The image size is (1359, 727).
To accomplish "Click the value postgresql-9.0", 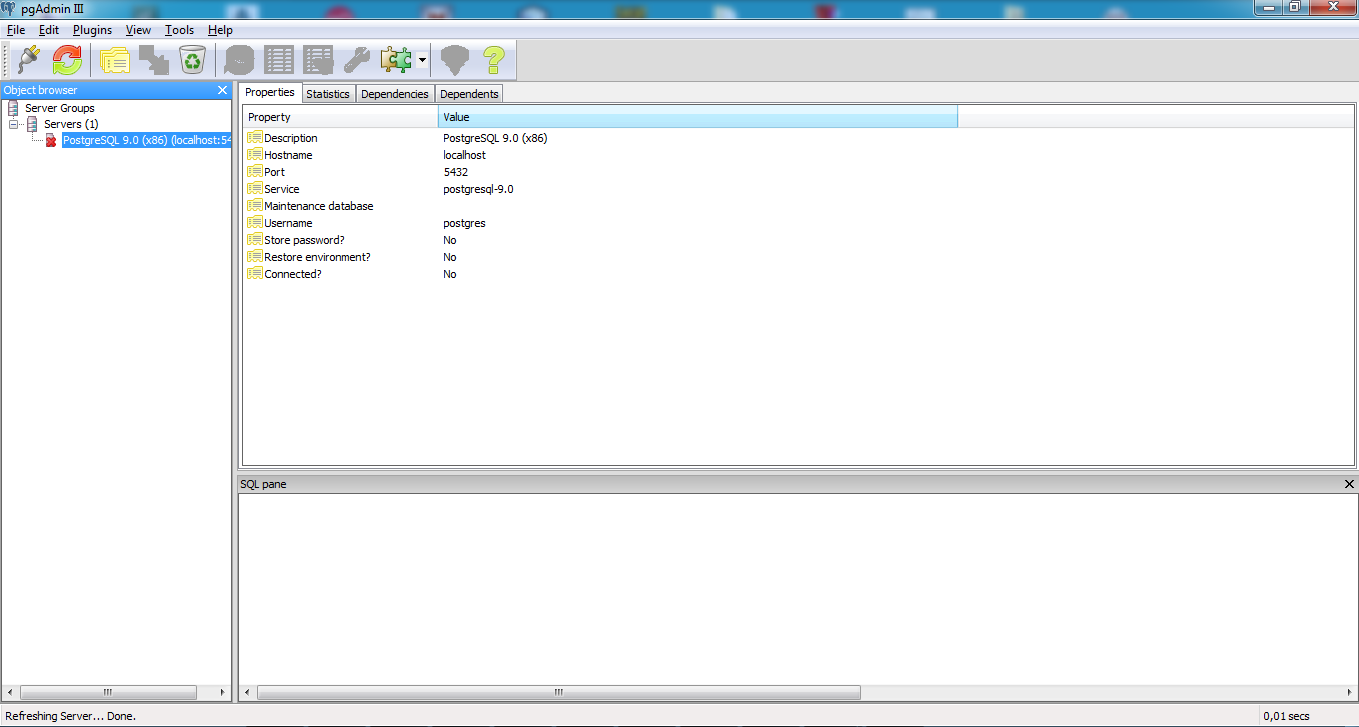I will [478, 189].
